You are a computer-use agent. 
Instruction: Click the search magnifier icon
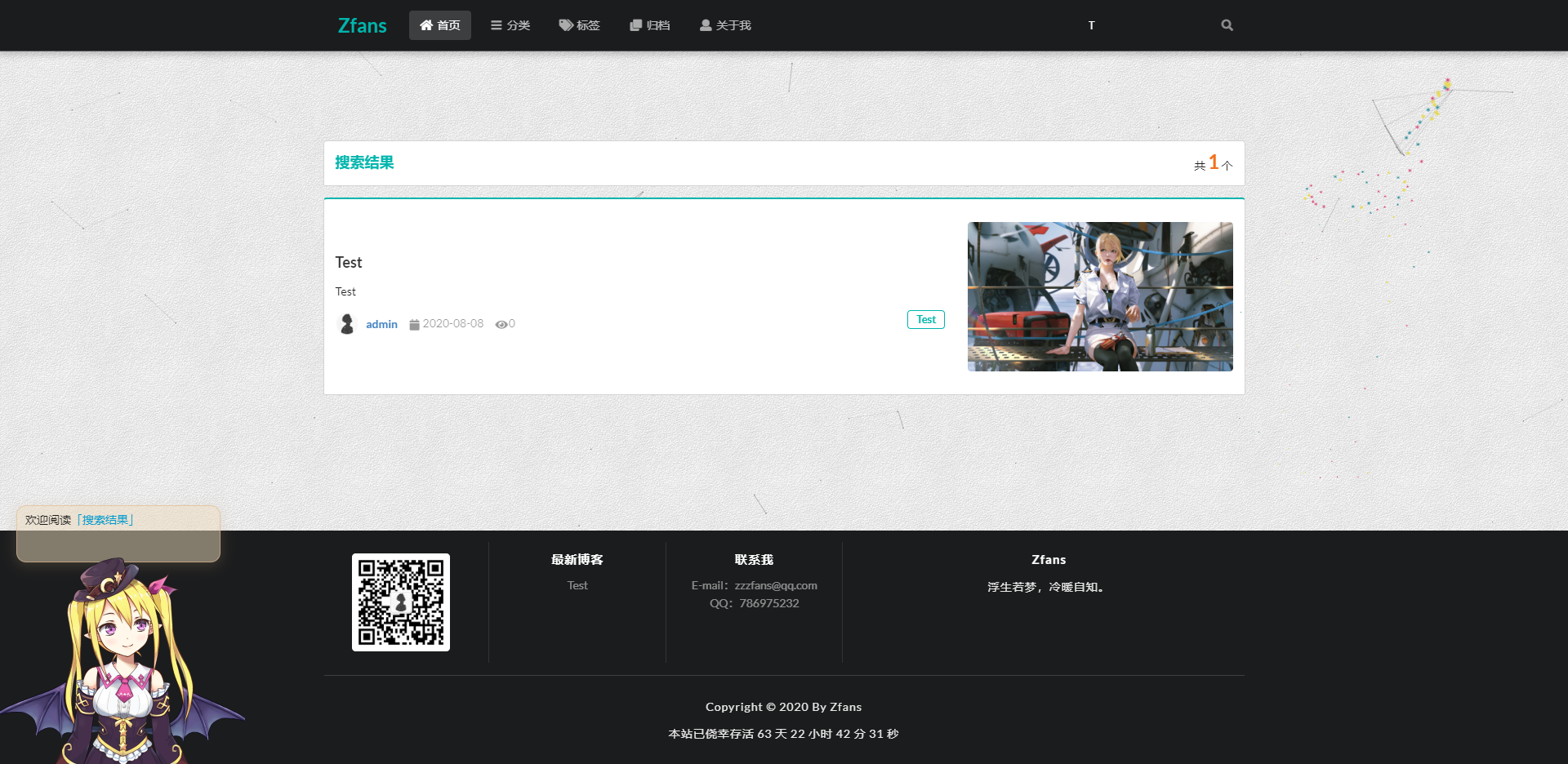point(1227,25)
